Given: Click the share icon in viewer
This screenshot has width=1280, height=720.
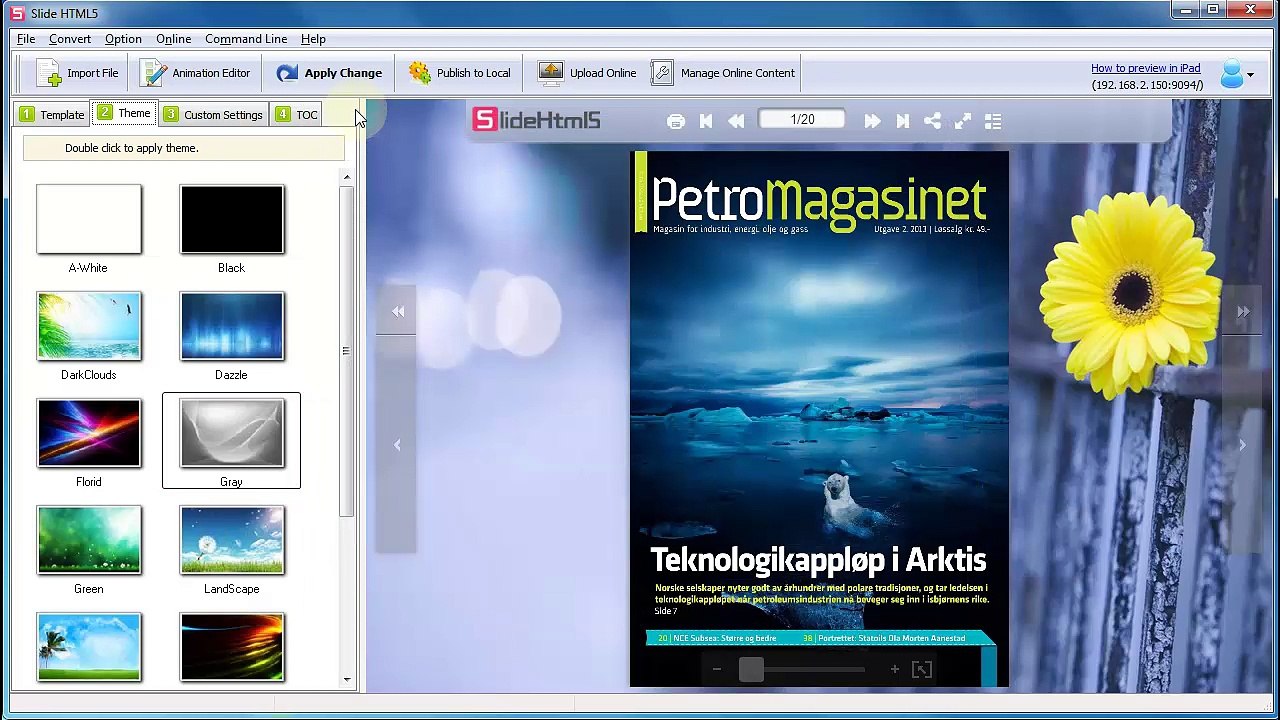Looking at the screenshot, I should click(932, 121).
